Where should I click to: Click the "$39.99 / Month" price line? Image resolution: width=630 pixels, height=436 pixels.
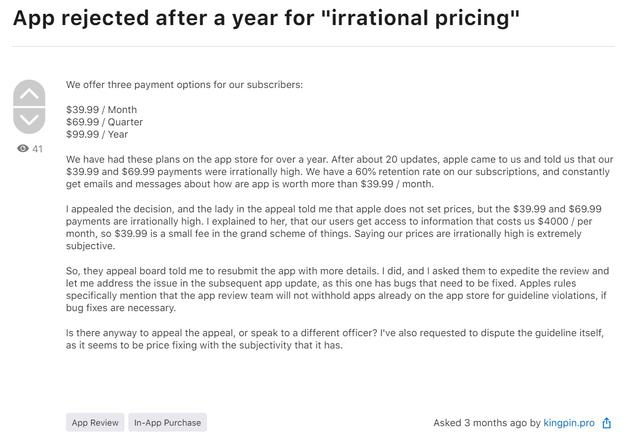coord(102,109)
